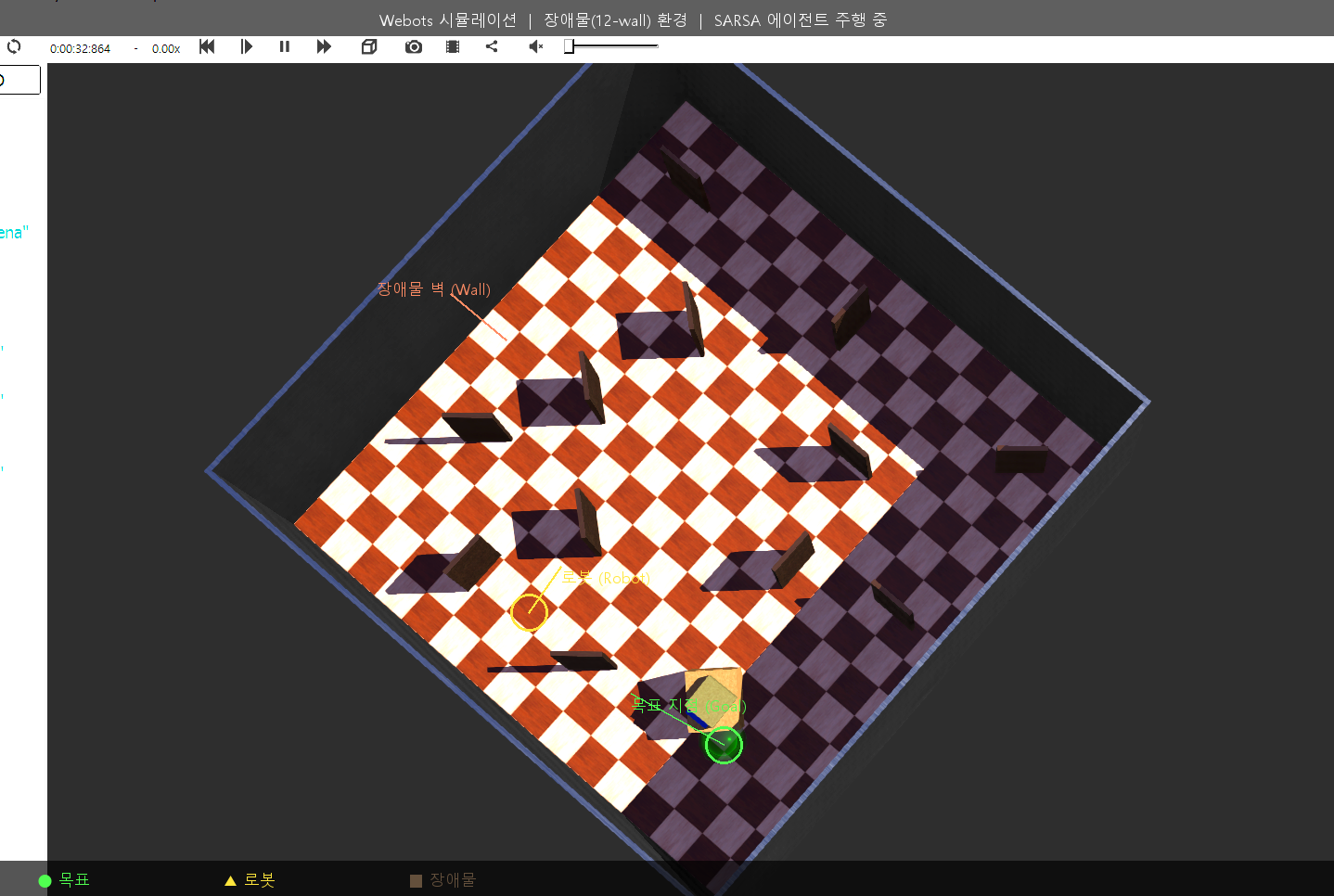Share the simulation via share icon

coord(492,46)
